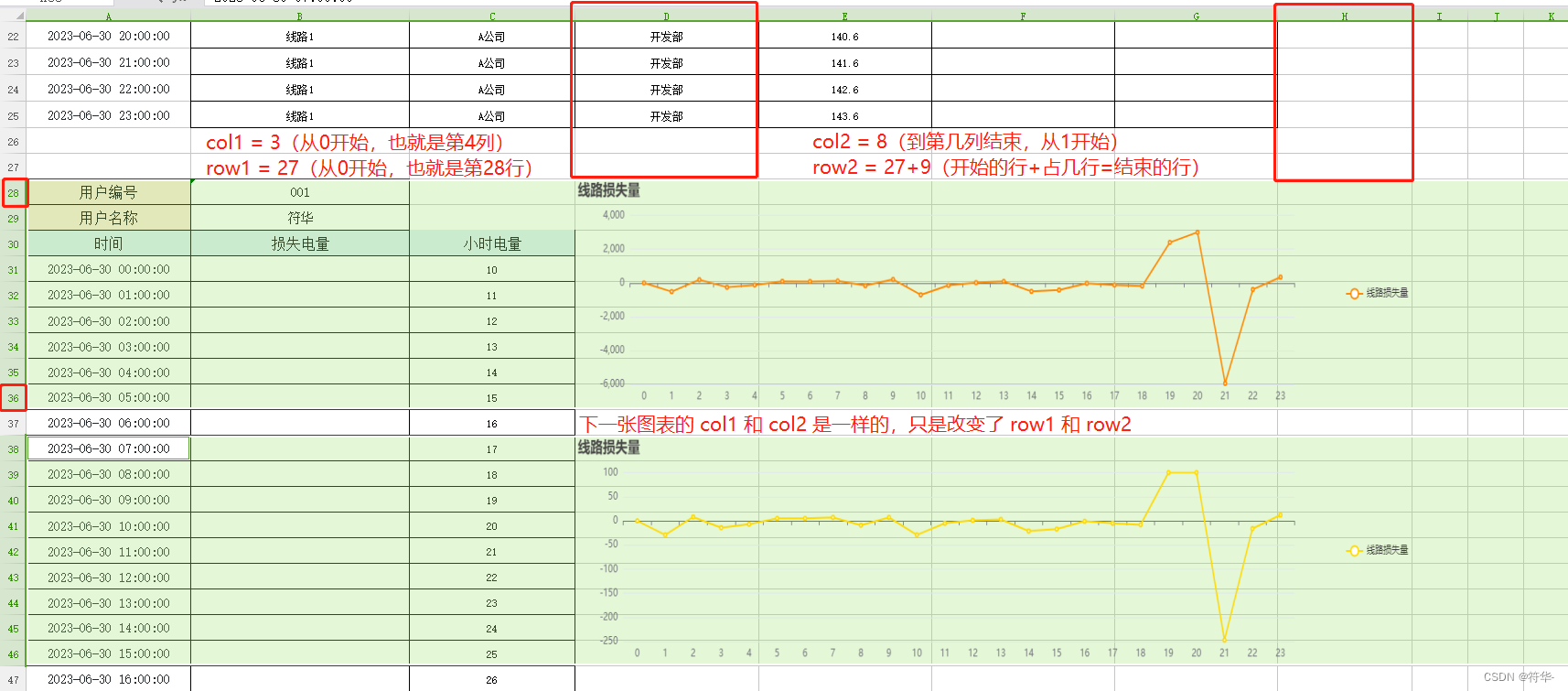Select row 27 header
This screenshot has width=1568, height=691.
(x=13, y=167)
